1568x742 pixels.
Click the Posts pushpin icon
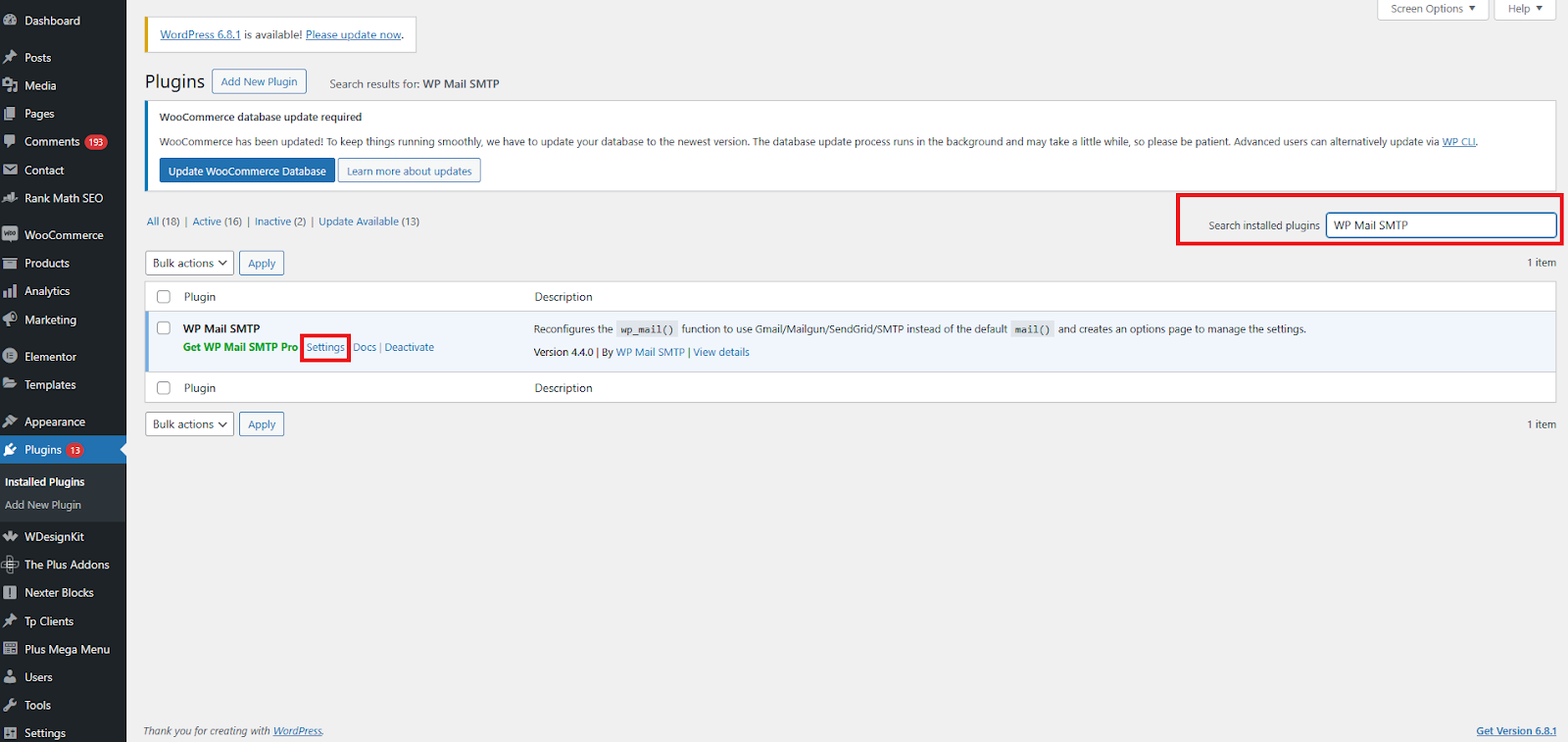tap(10, 58)
